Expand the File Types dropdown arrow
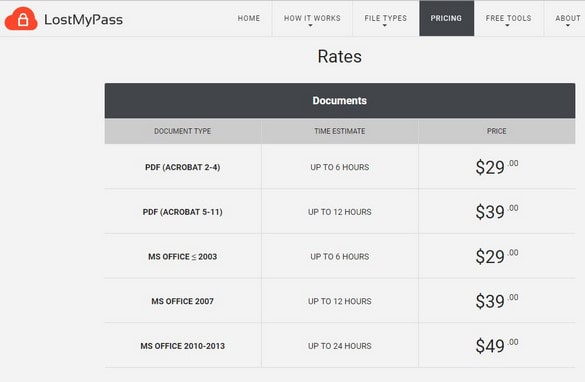585x382 pixels. [x=385, y=26]
